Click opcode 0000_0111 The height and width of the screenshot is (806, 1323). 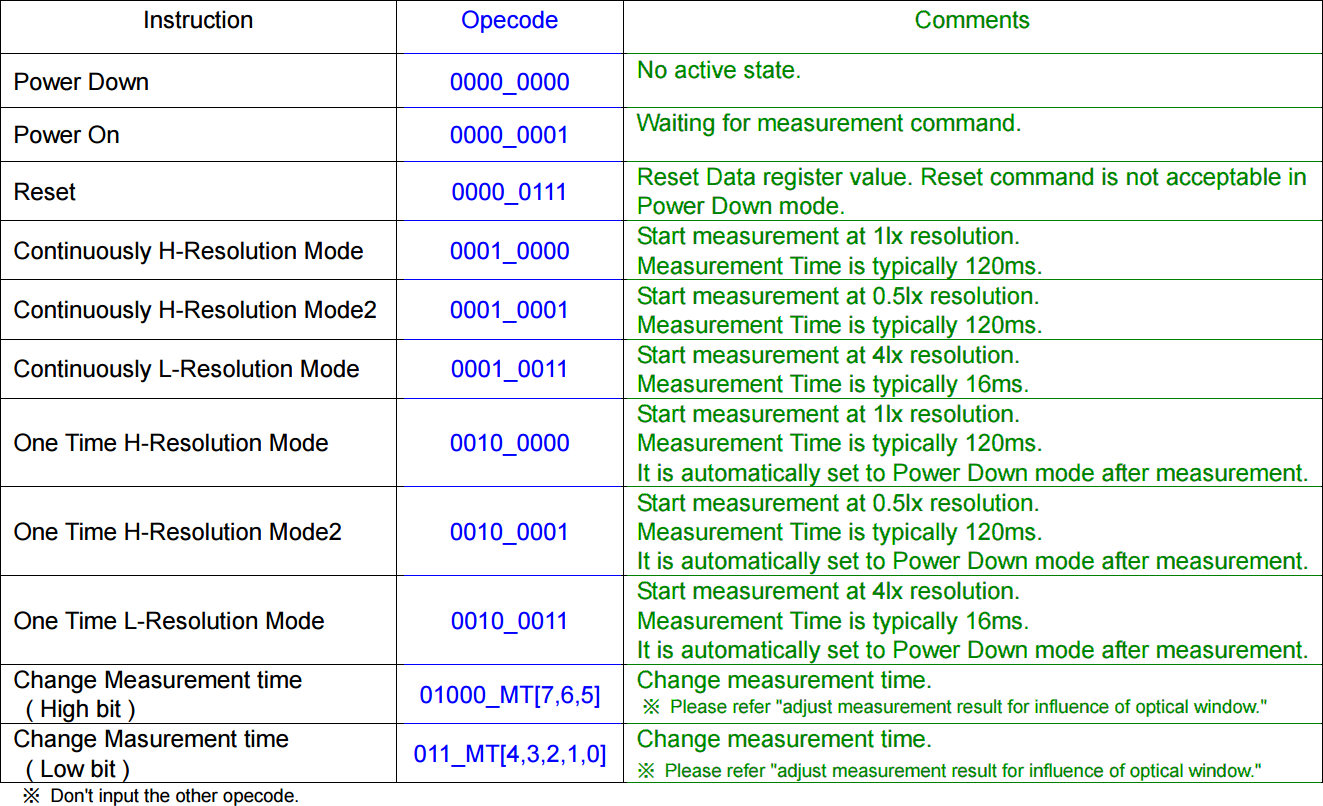click(509, 192)
